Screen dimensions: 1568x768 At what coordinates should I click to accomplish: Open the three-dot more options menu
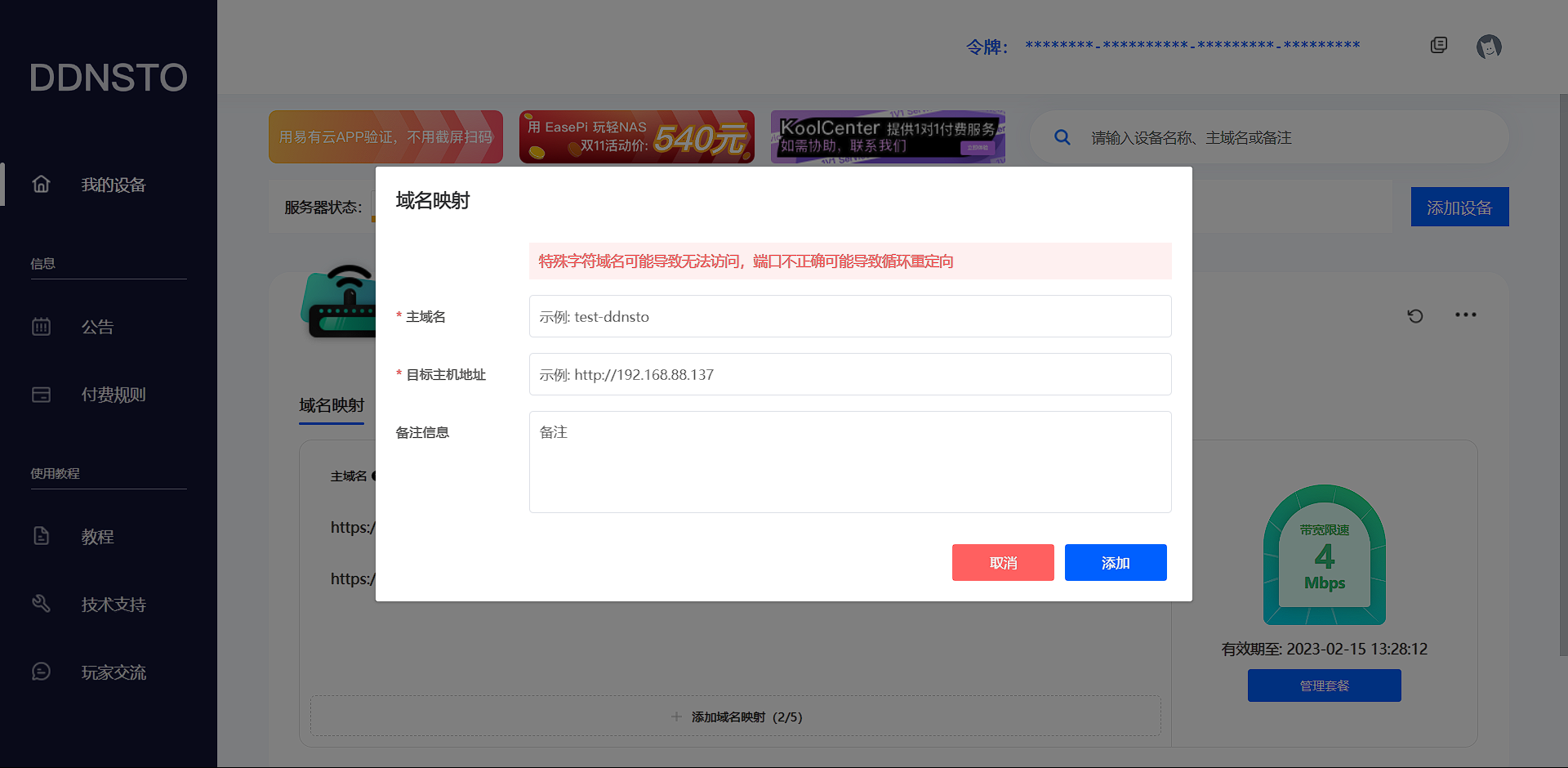[x=1465, y=315]
